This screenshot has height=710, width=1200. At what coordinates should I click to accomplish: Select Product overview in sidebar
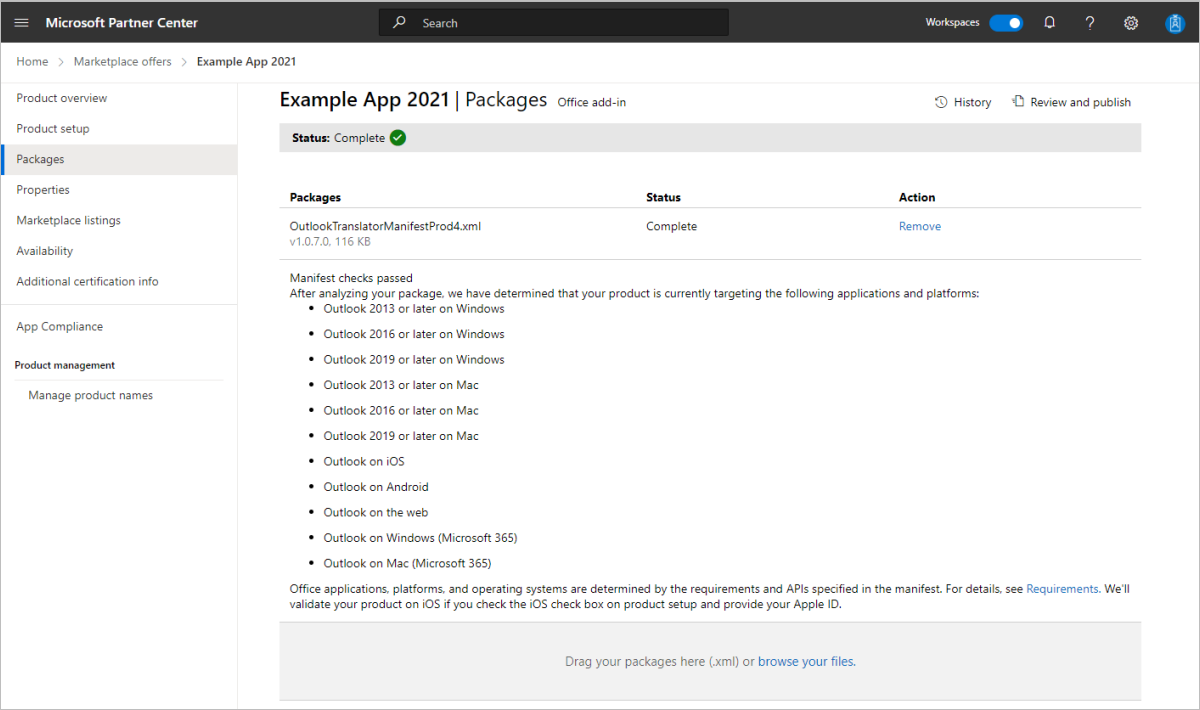62,98
